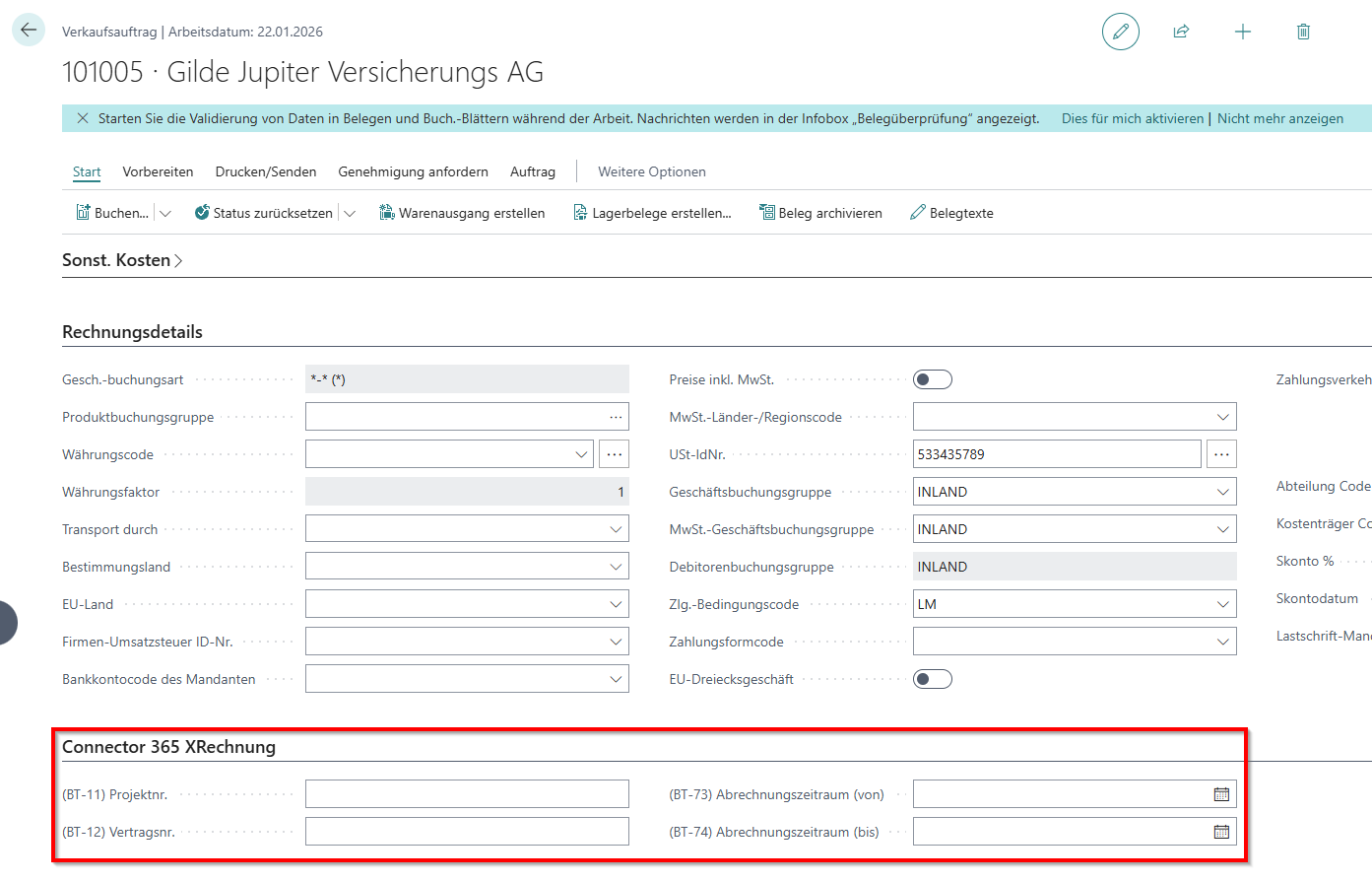
Task: Click Beleg archivieren
Action: click(820, 213)
